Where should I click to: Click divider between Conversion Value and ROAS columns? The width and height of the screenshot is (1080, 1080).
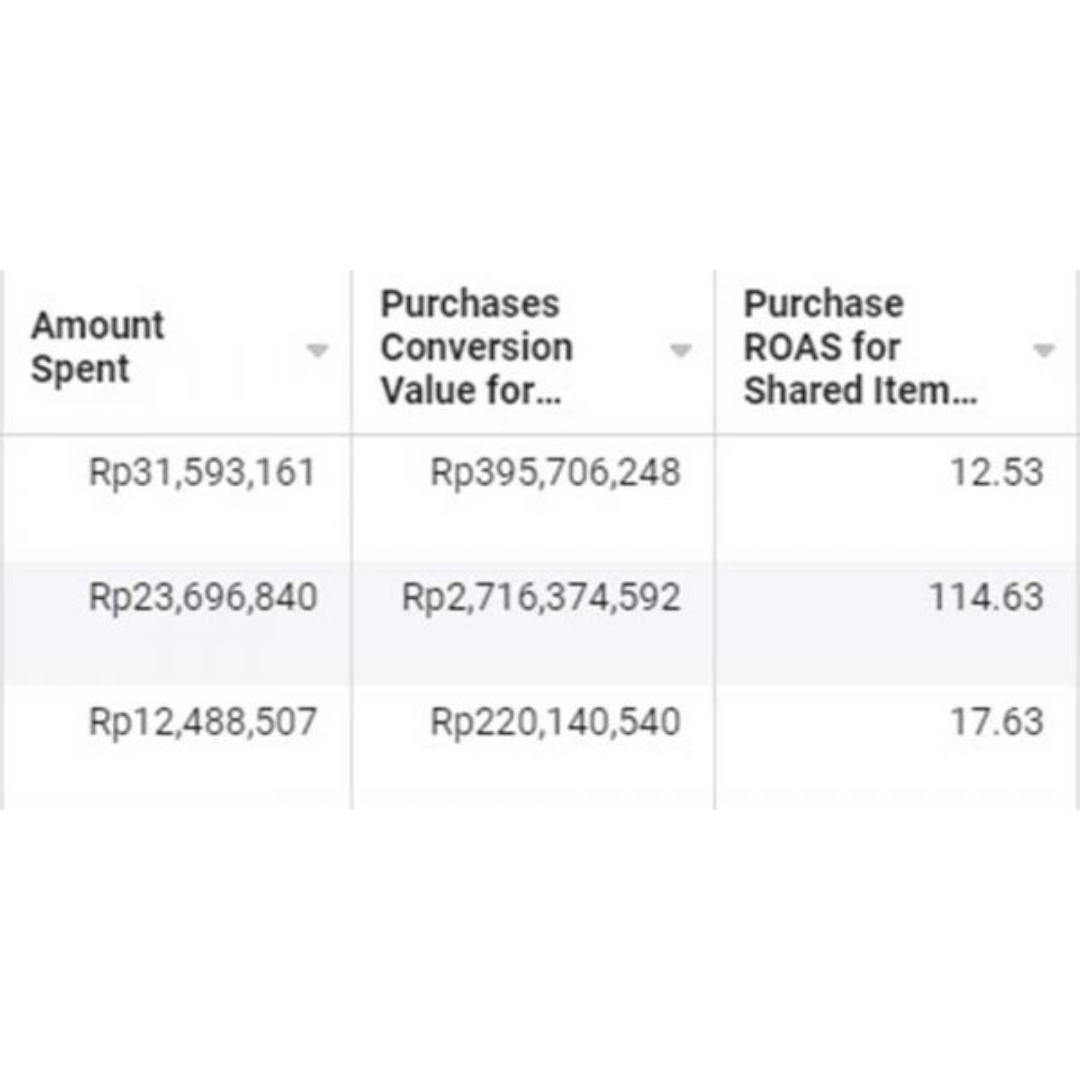pyautogui.click(x=715, y=540)
